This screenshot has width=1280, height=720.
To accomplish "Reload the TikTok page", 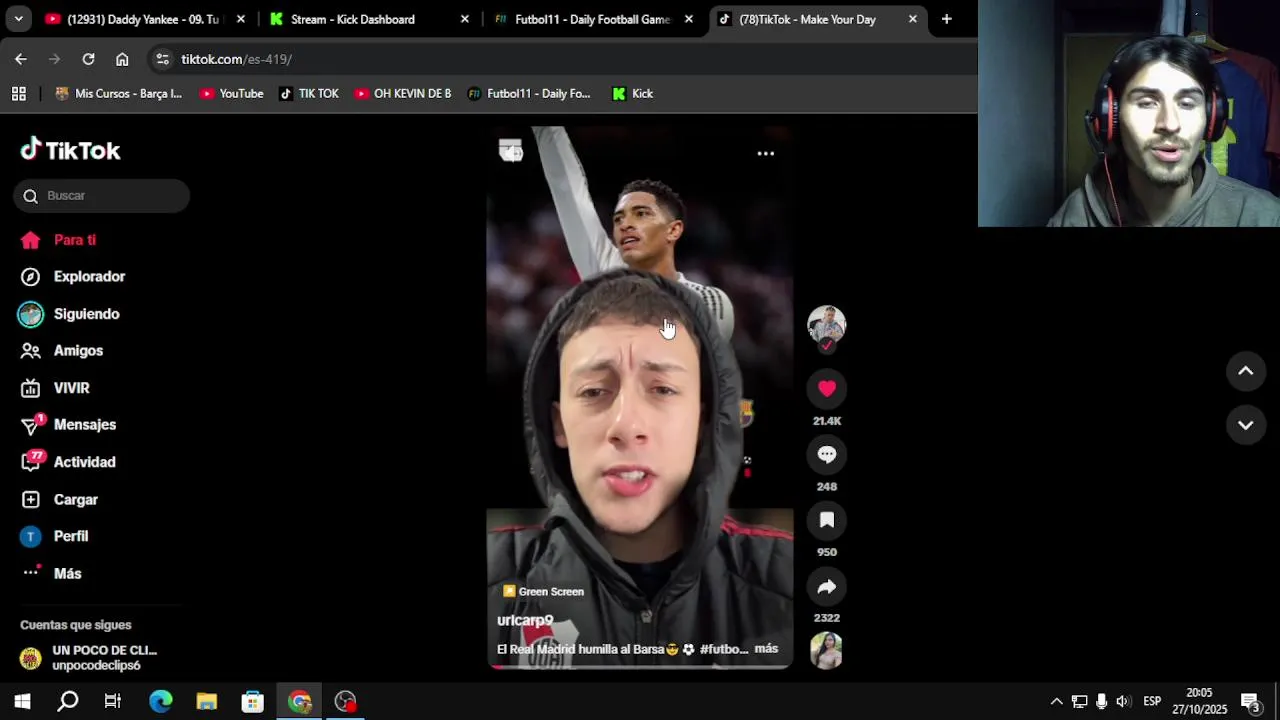I will coord(88,59).
